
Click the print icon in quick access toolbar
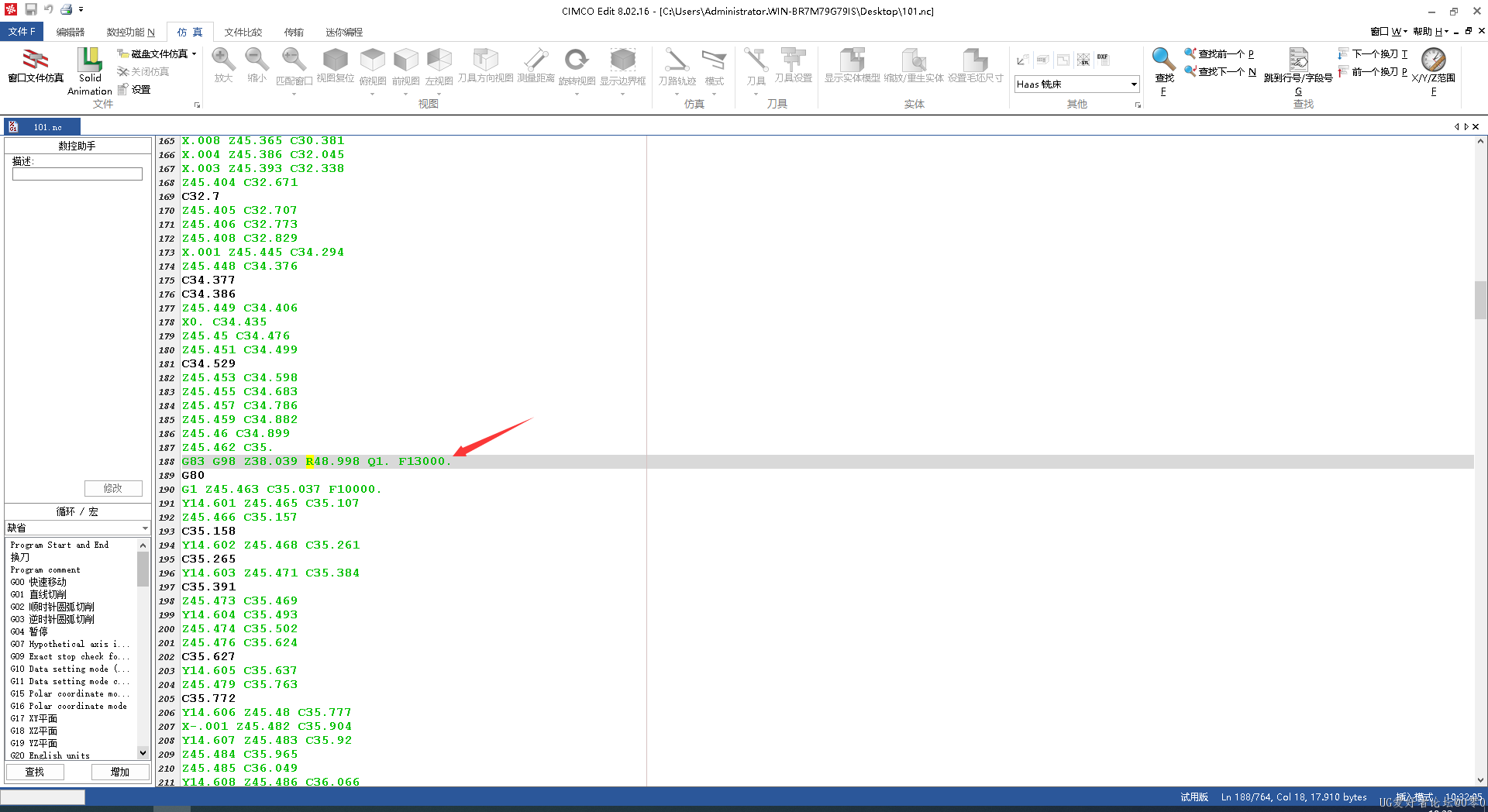(x=67, y=9)
